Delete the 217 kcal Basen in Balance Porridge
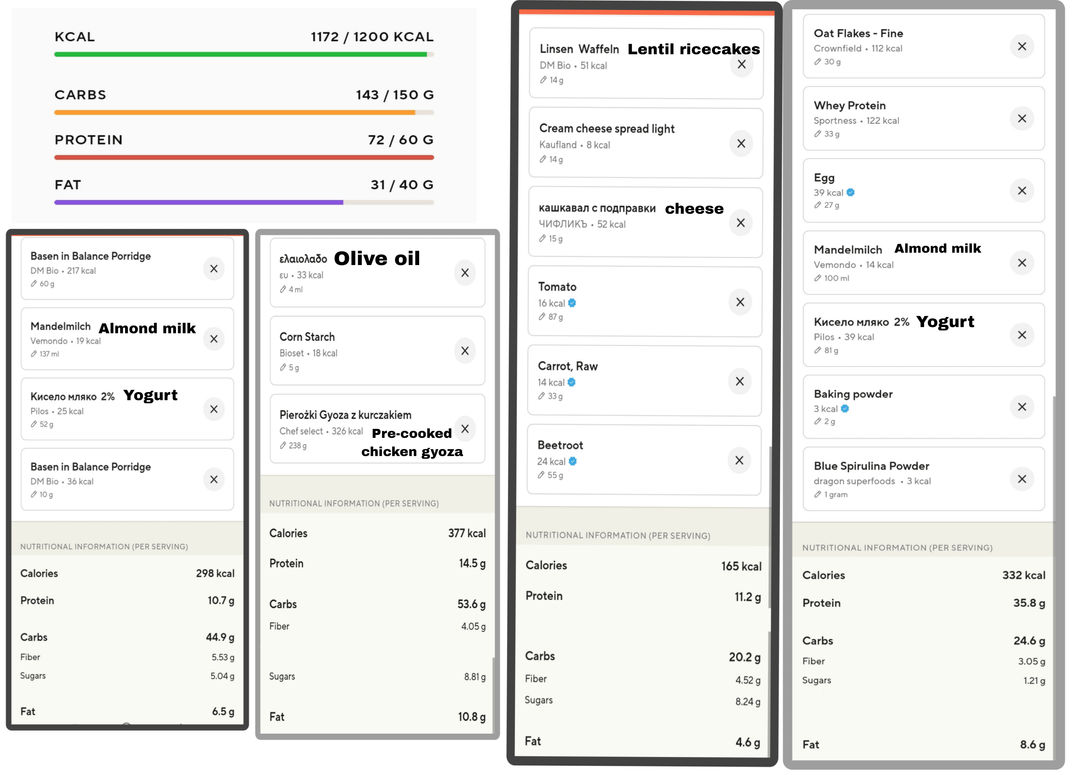Screen dimensions: 1080x775 click(x=213, y=269)
